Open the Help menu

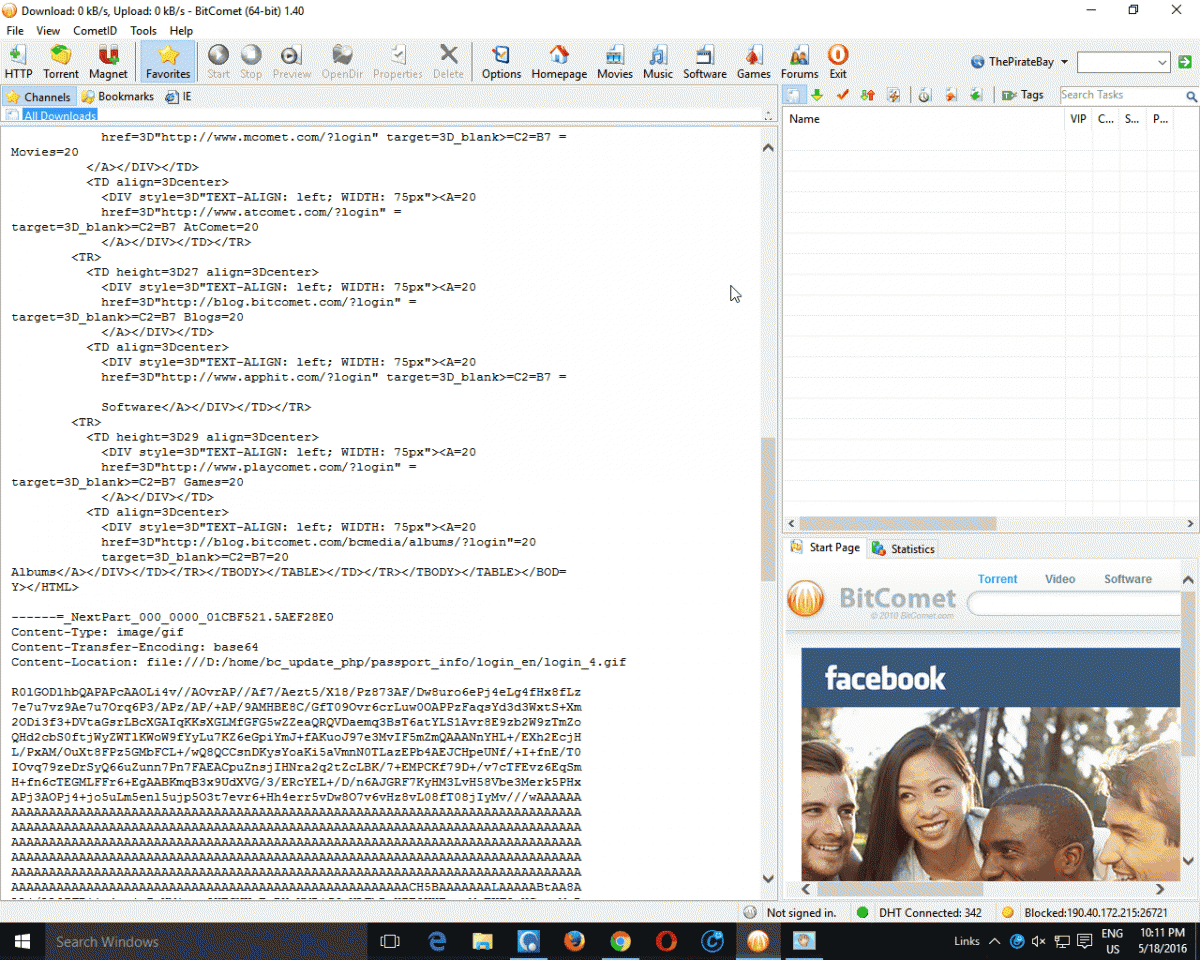tap(181, 31)
